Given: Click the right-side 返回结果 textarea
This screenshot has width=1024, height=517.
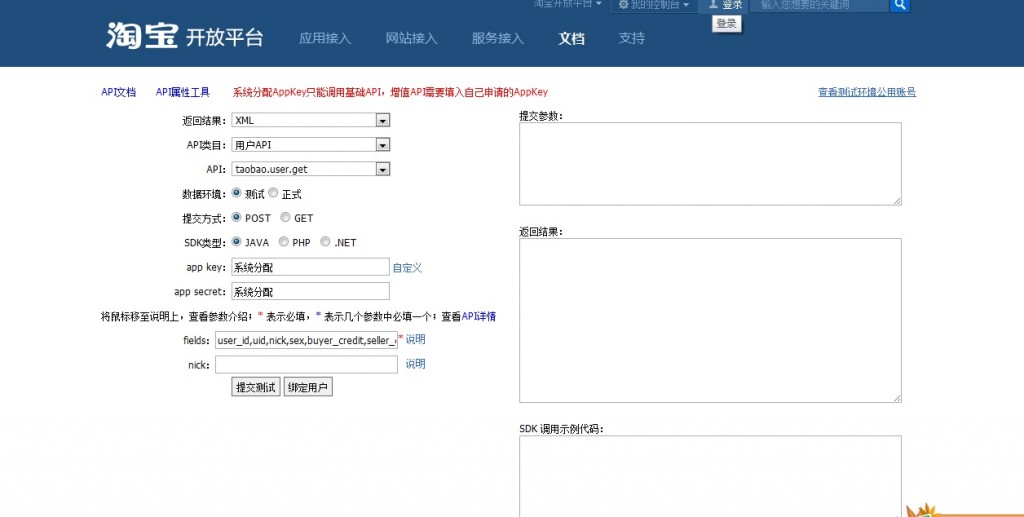Looking at the screenshot, I should (711, 321).
